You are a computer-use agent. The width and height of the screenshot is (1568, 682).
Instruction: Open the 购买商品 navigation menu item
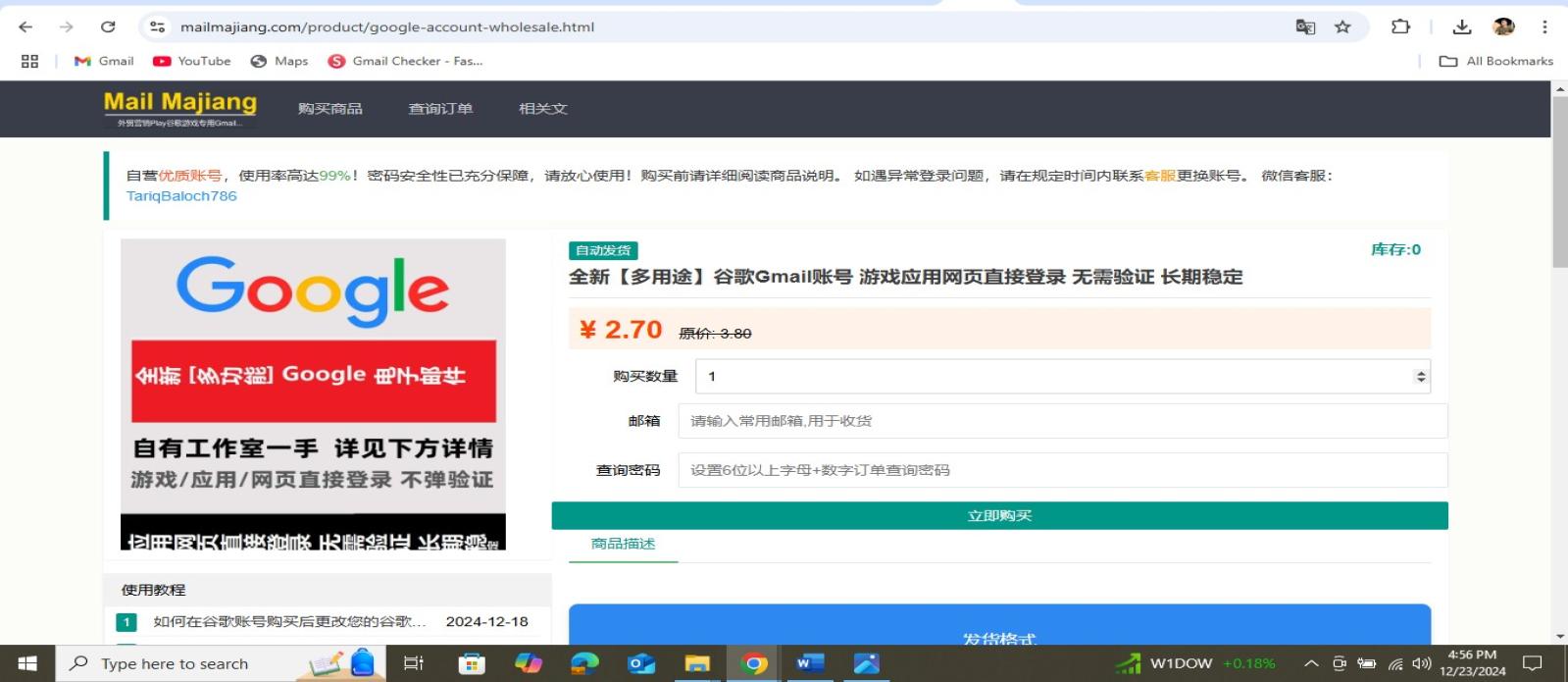[x=329, y=109]
